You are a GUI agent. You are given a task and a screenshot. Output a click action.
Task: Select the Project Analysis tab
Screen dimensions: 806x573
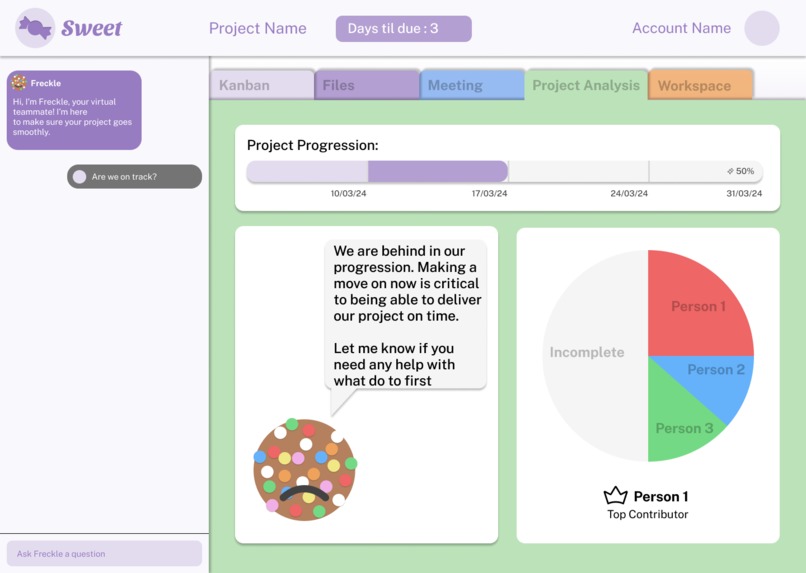(x=586, y=85)
